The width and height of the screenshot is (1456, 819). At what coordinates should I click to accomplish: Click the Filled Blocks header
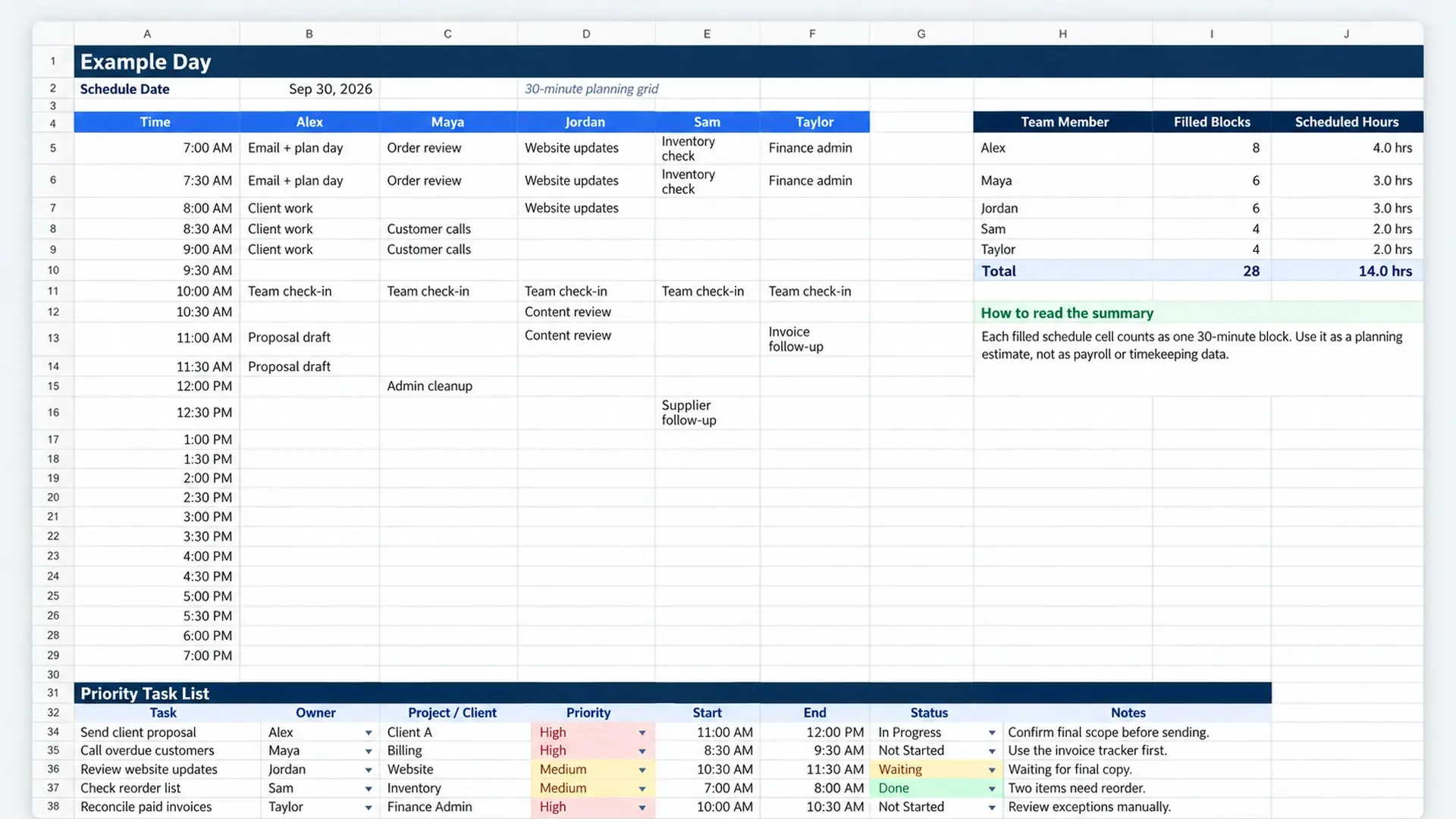(x=1212, y=122)
